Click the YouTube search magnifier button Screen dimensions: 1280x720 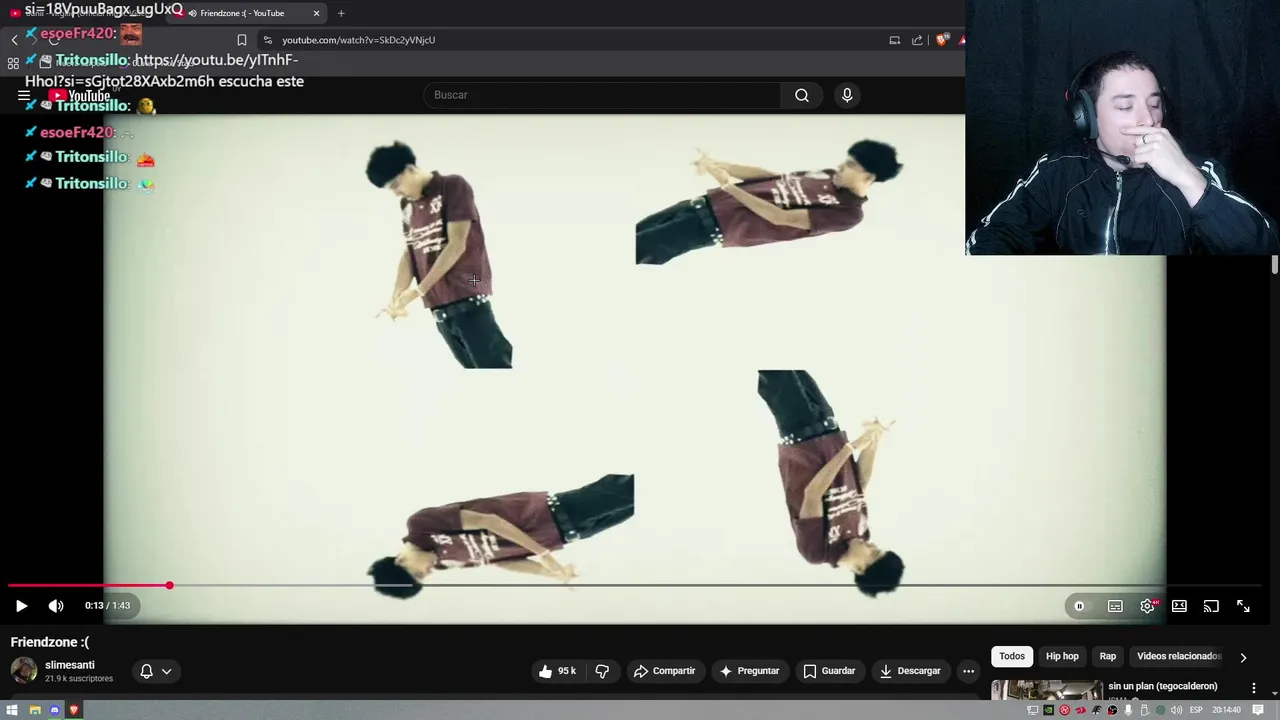802,95
